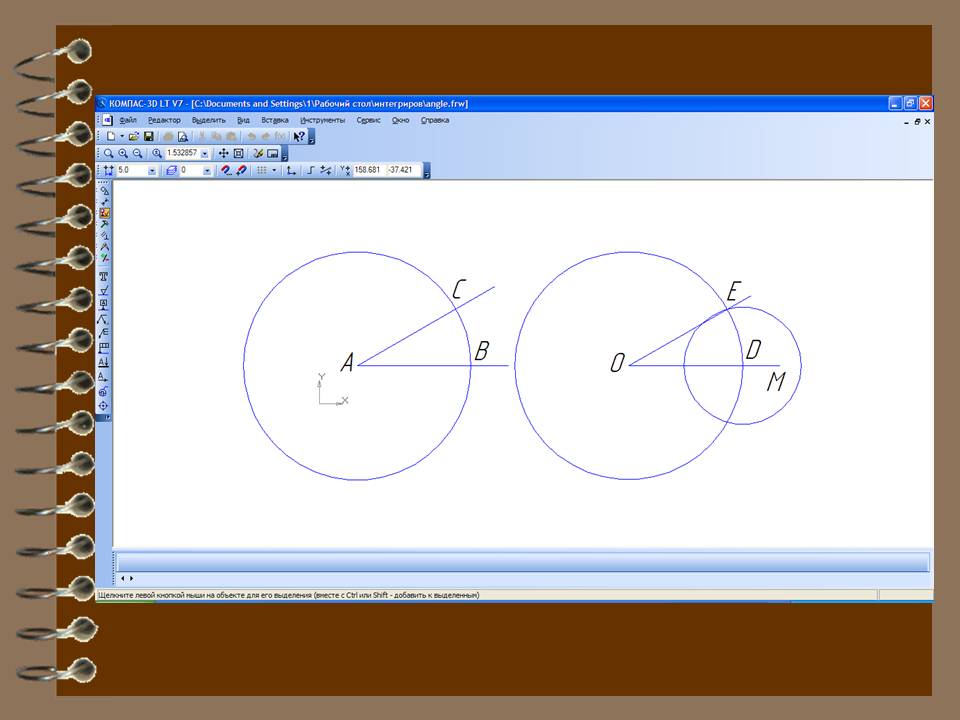The image size is (960, 720).
Task: Click the pan view (four arrows) icon
Action: coord(223,154)
